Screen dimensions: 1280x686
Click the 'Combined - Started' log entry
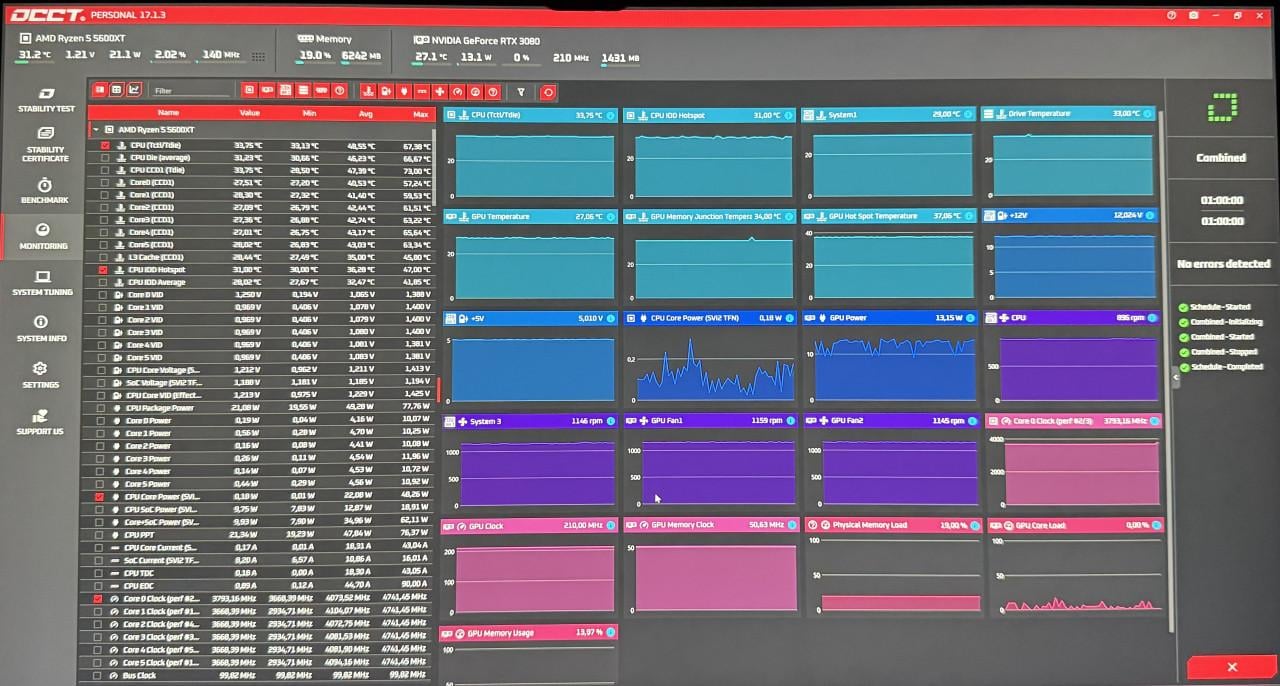tap(1224, 337)
